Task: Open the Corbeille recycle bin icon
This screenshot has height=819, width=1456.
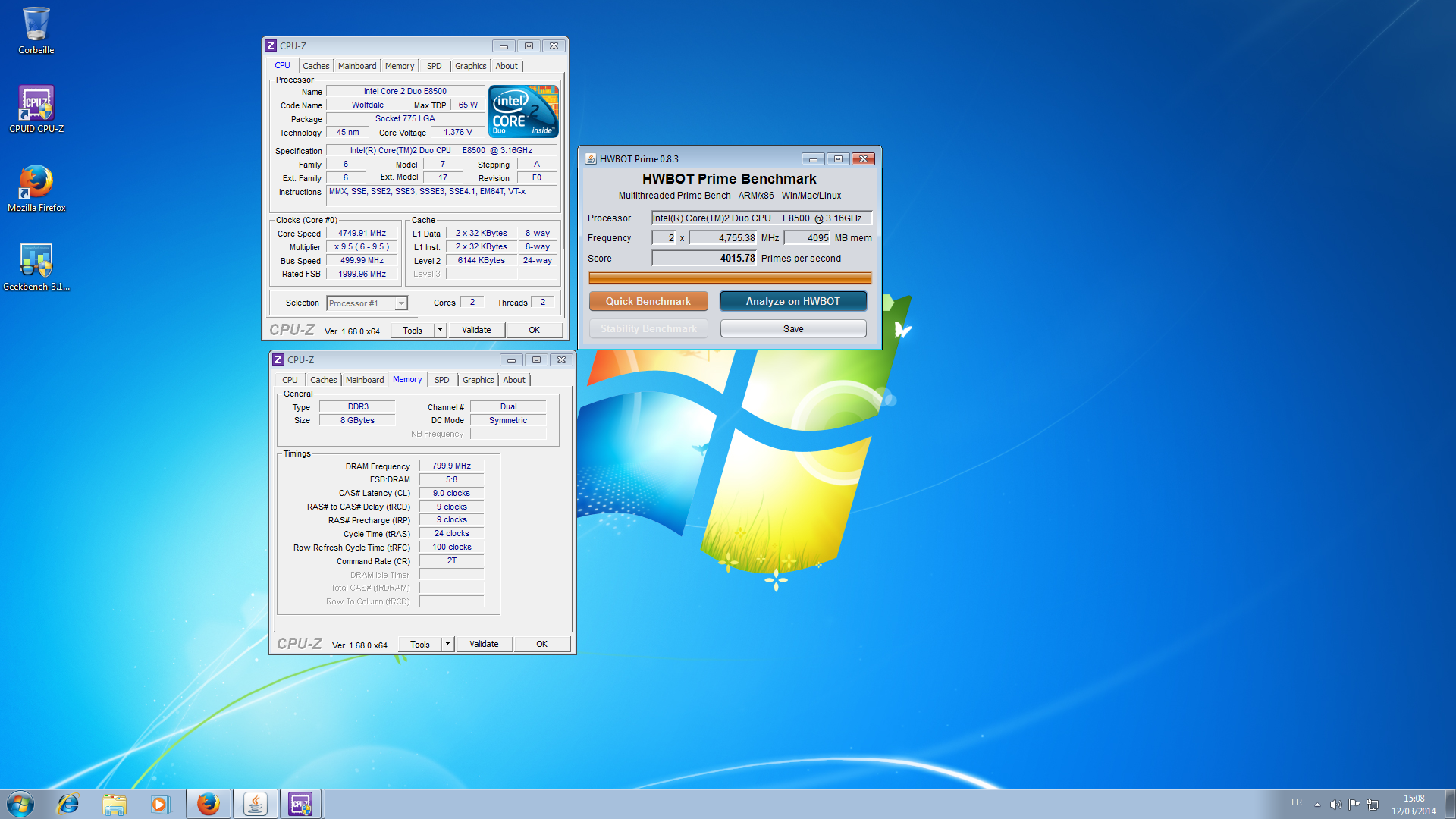Action: [x=36, y=31]
